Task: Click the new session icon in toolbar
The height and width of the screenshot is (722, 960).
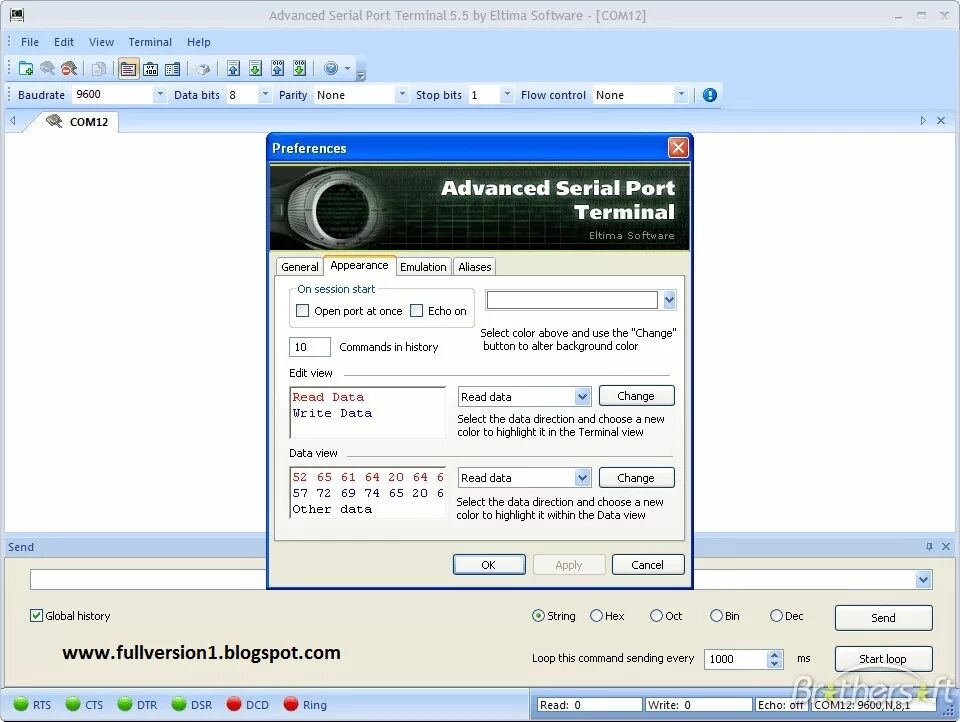Action: (26, 68)
